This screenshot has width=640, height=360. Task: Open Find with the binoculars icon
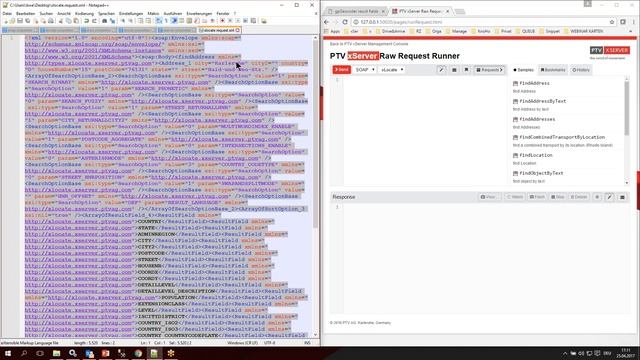tap(104, 21)
